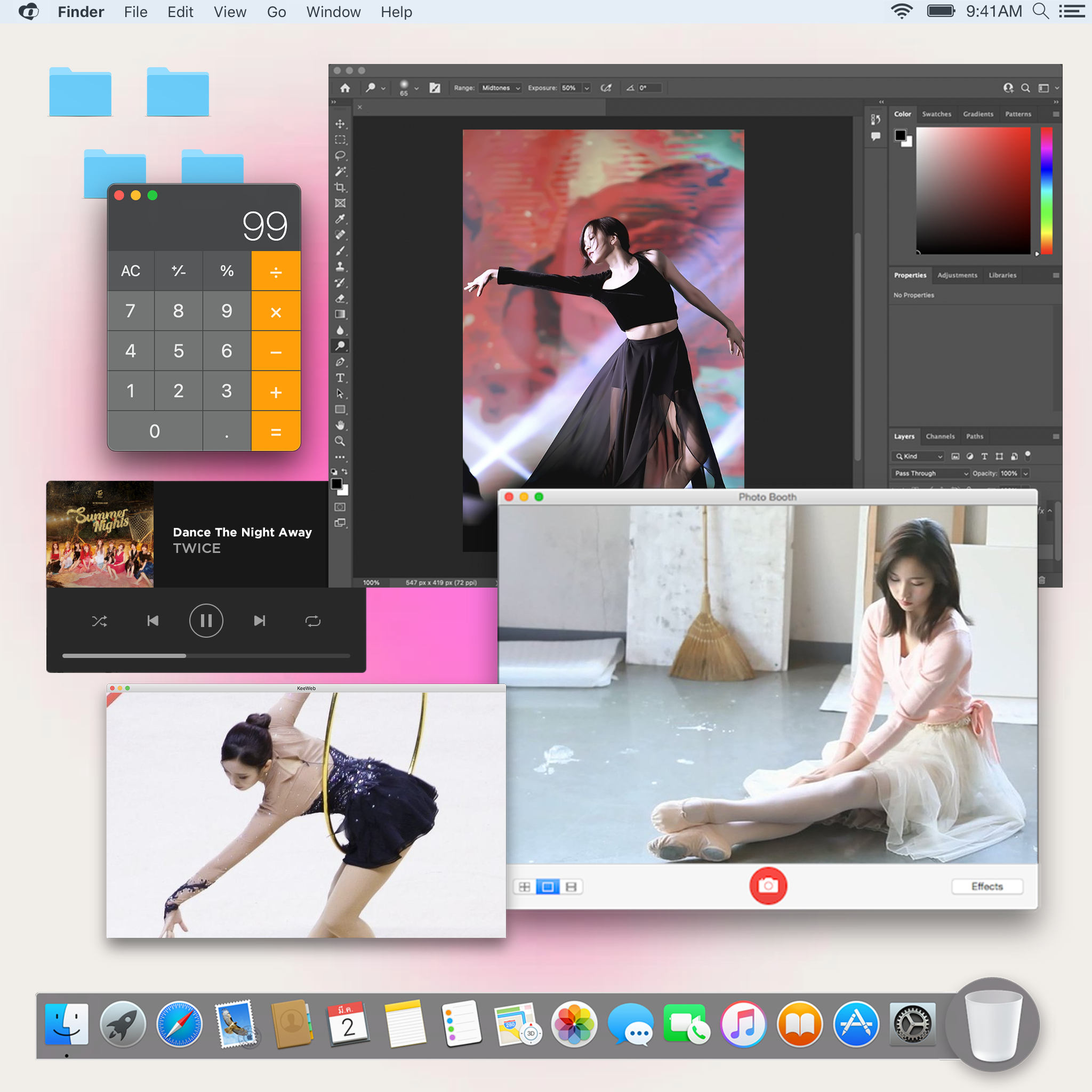Select the Eyedropper tool
1092x1092 pixels.
point(340,219)
